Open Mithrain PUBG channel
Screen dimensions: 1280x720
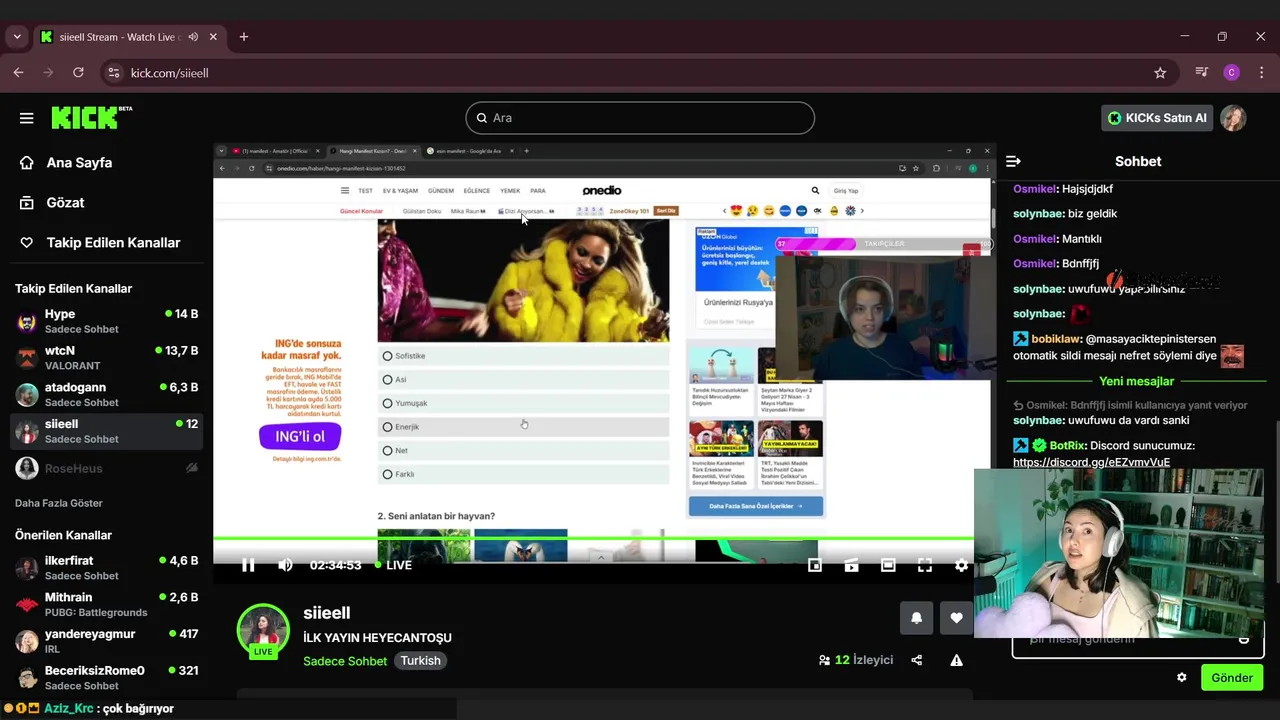coord(107,604)
